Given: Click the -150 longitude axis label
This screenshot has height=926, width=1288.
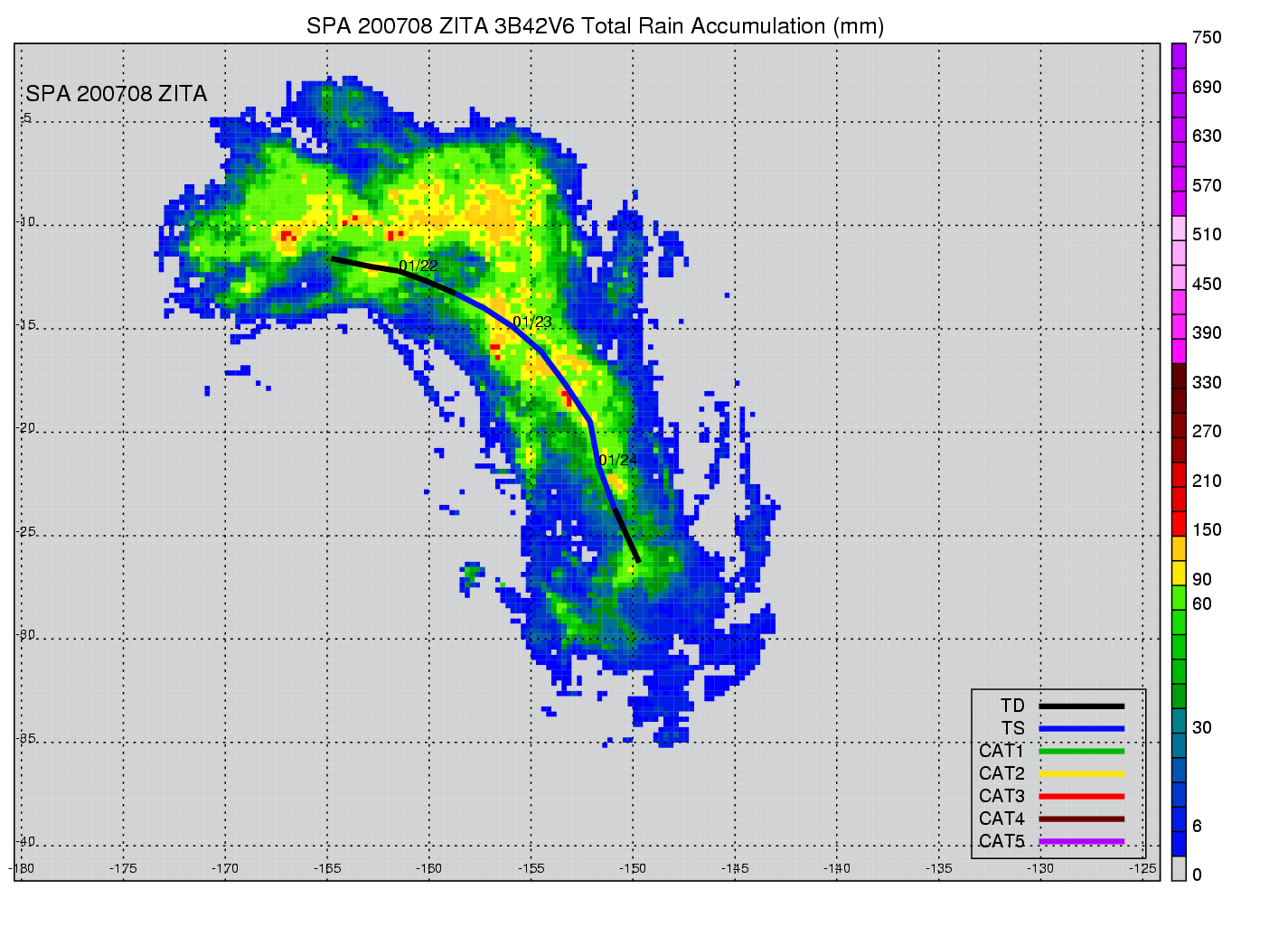Looking at the screenshot, I should point(633,869).
